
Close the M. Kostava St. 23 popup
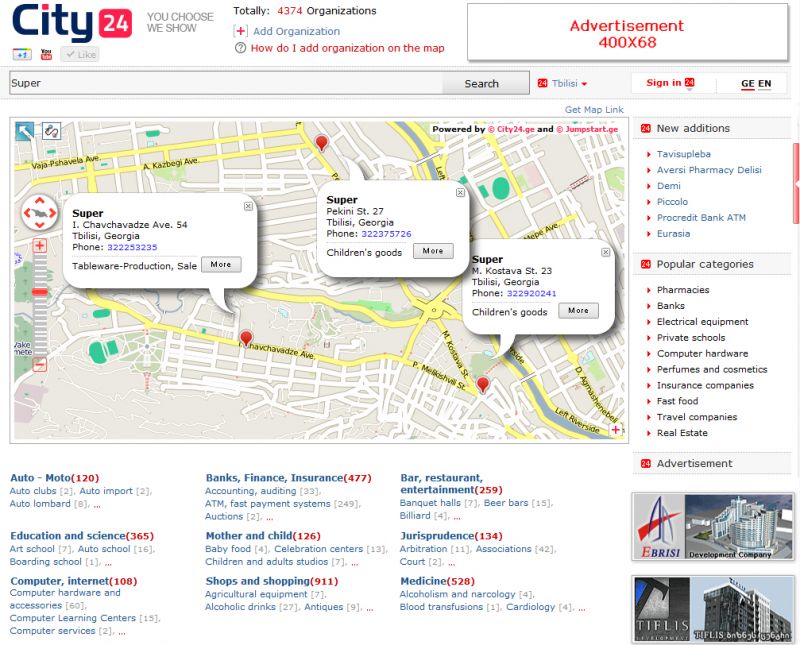coord(605,253)
